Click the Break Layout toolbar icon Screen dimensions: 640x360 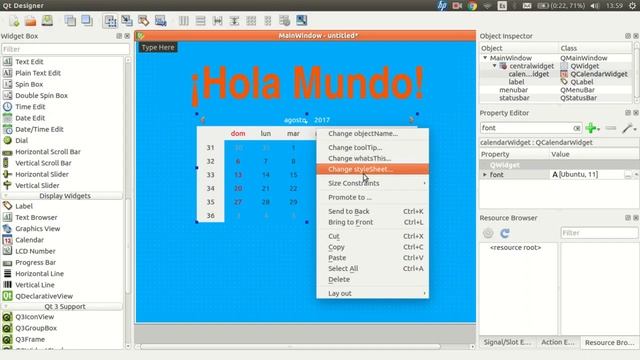[x=284, y=20]
